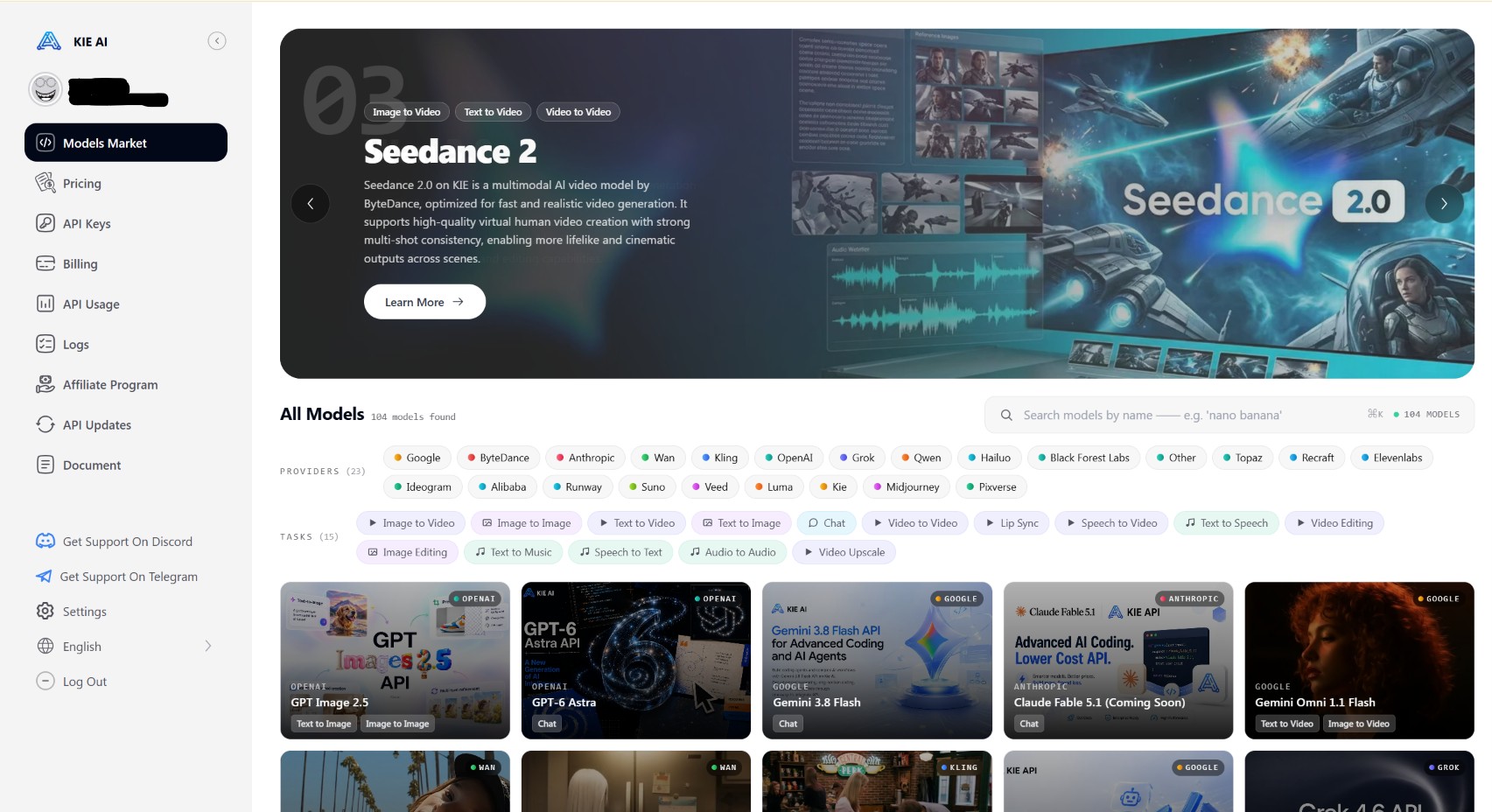The width and height of the screenshot is (1492, 812).
Task: Collapse the sidebar with the chevron button
Action: (x=217, y=41)
